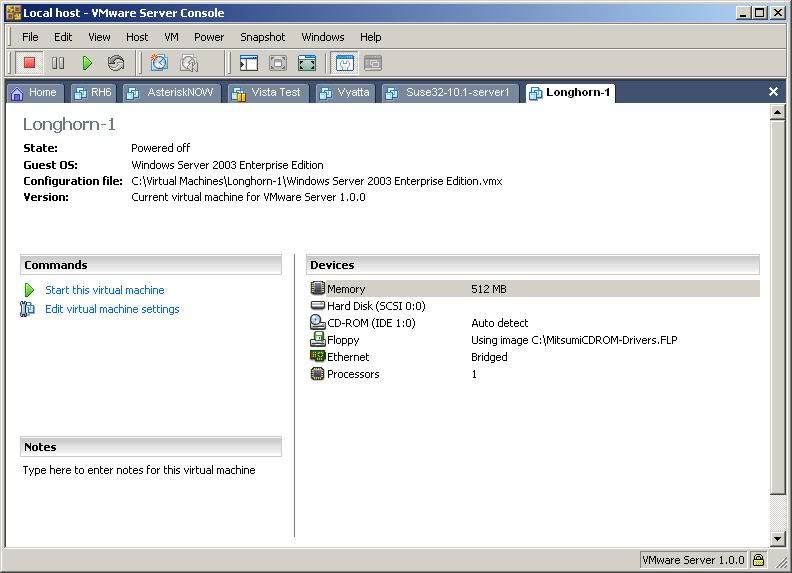Image resolution: width=792 pixels, height=573 pixels.
Task: Click the Bridged ethernet value
Action: (x=489, y=357)
